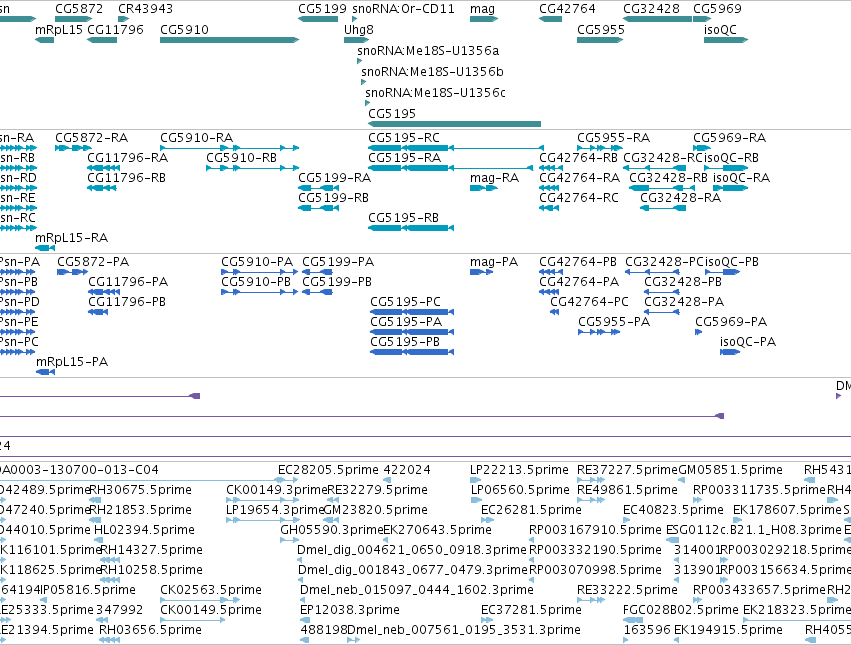Screen dimensions: 851x645
Task: Select the CG5910 gene bar
Action: point(230,40)
